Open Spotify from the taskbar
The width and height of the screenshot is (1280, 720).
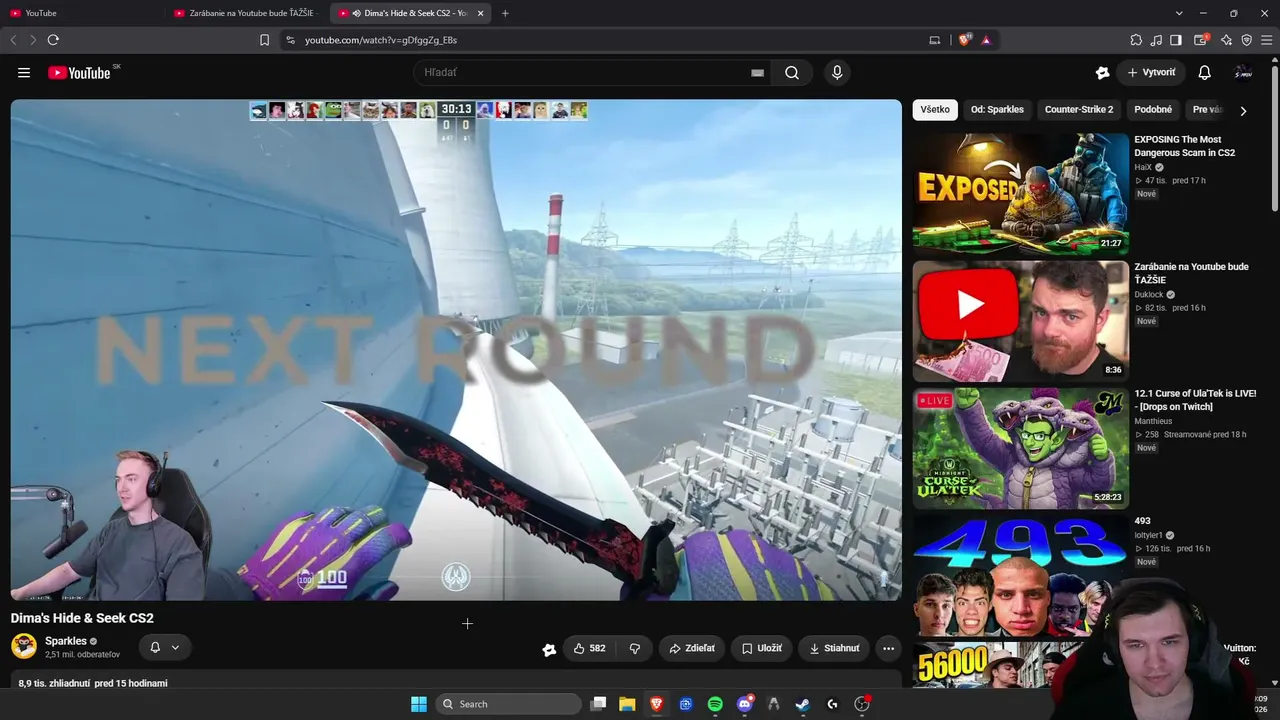715,704
